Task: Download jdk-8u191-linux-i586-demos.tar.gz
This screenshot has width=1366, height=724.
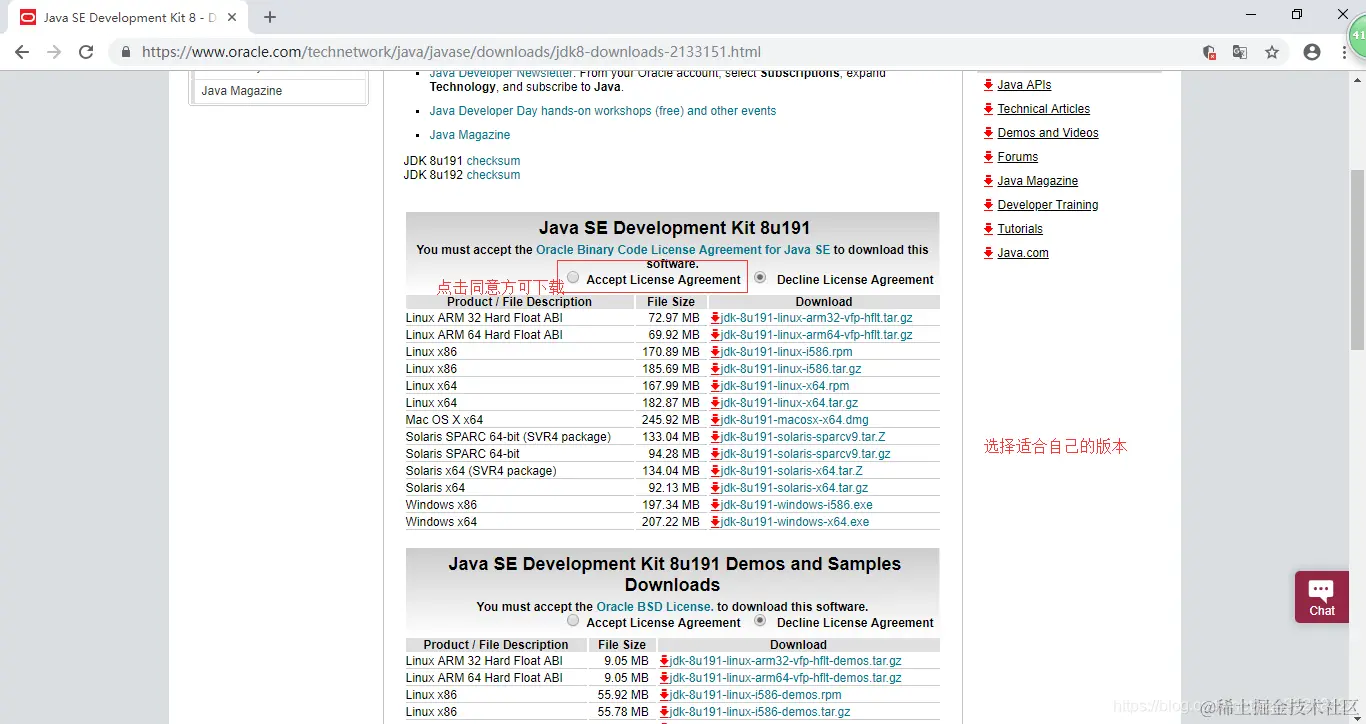Action: coord(760,712)
